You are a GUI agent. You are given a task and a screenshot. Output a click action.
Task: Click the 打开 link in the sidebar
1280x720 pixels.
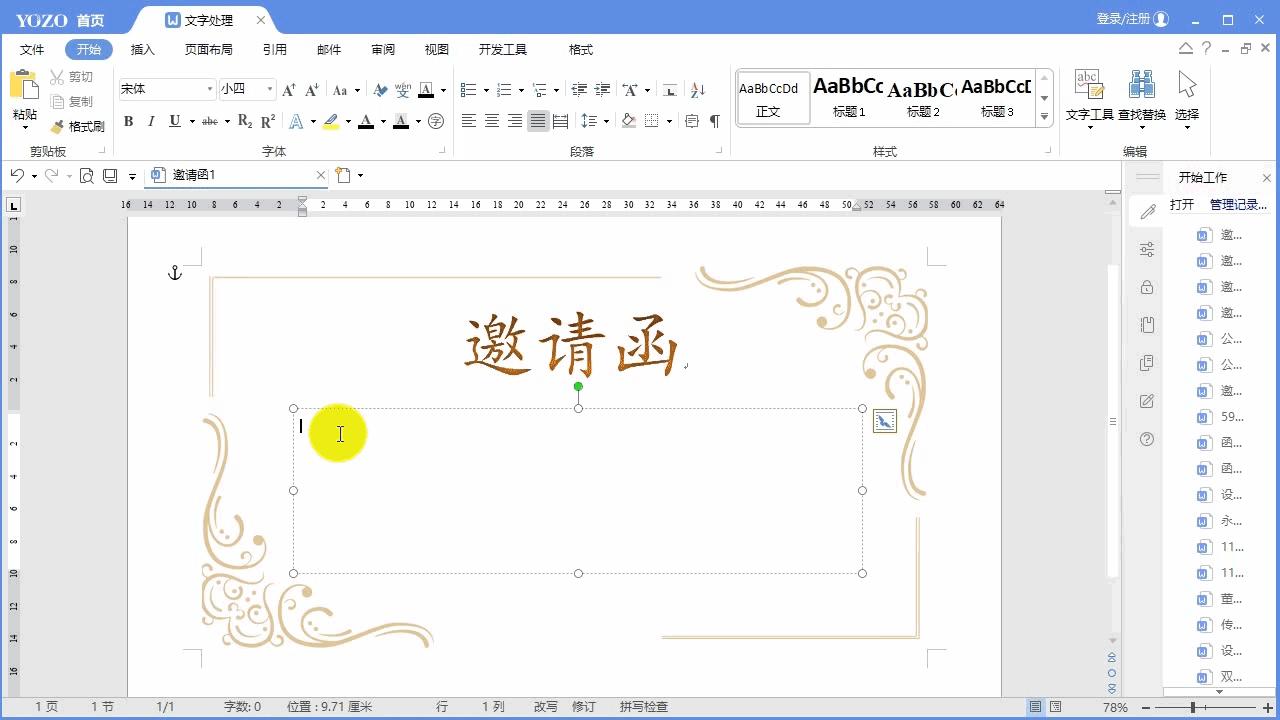(x=1180, y=202)
